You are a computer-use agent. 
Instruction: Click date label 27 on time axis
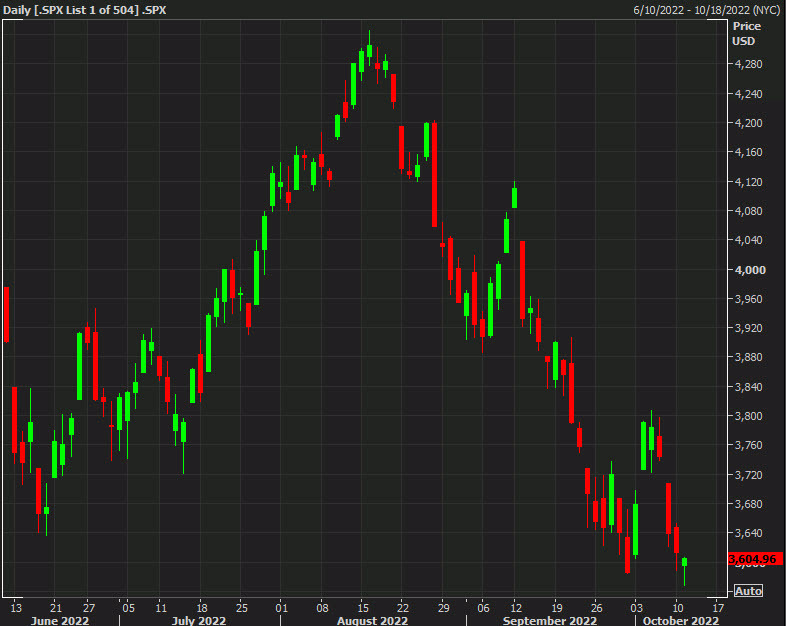[89, 608]
